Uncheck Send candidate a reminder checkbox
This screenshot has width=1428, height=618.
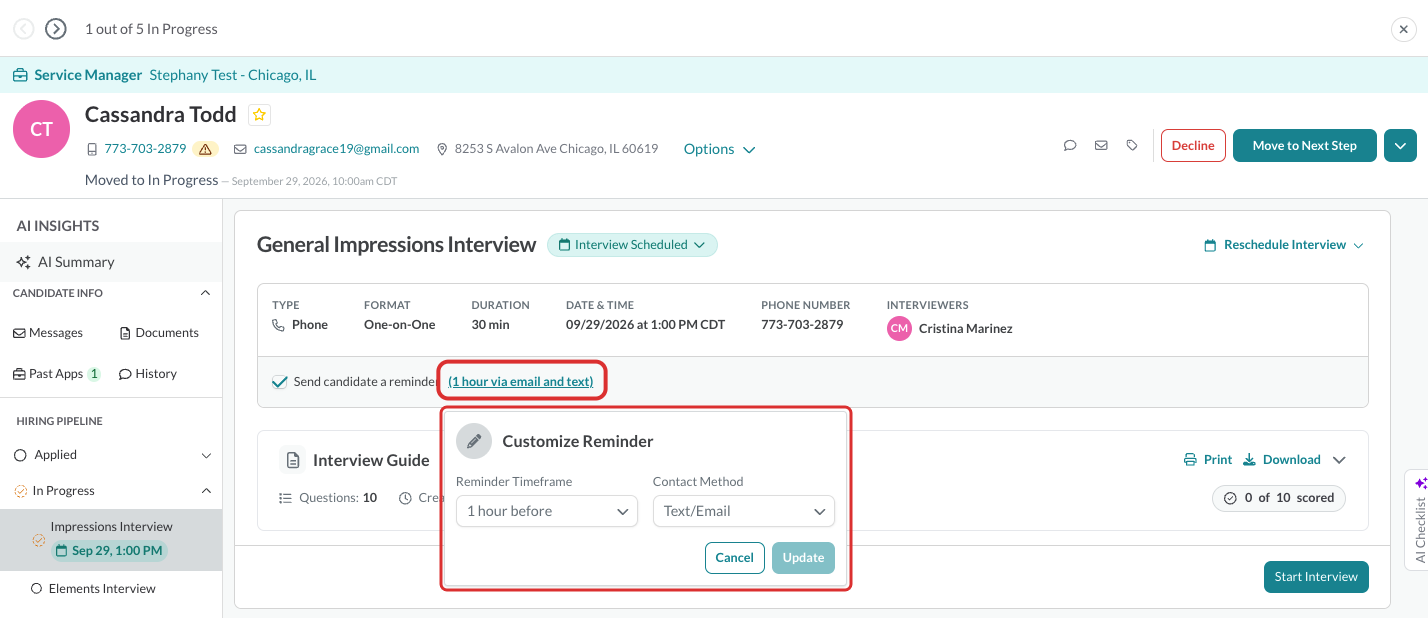click(x=279, y=382)
